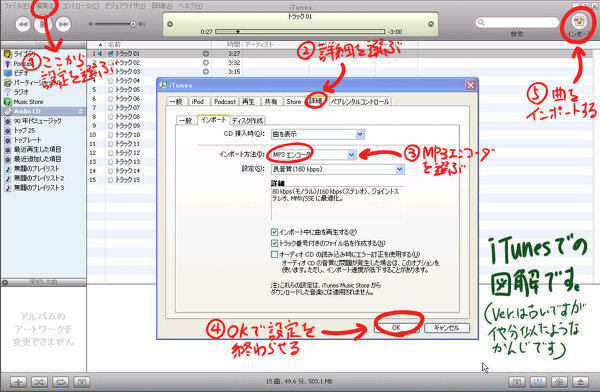Screen dimensions: 600x392
Task: Click the fast-forward next track button
Action: click(64, 24)
